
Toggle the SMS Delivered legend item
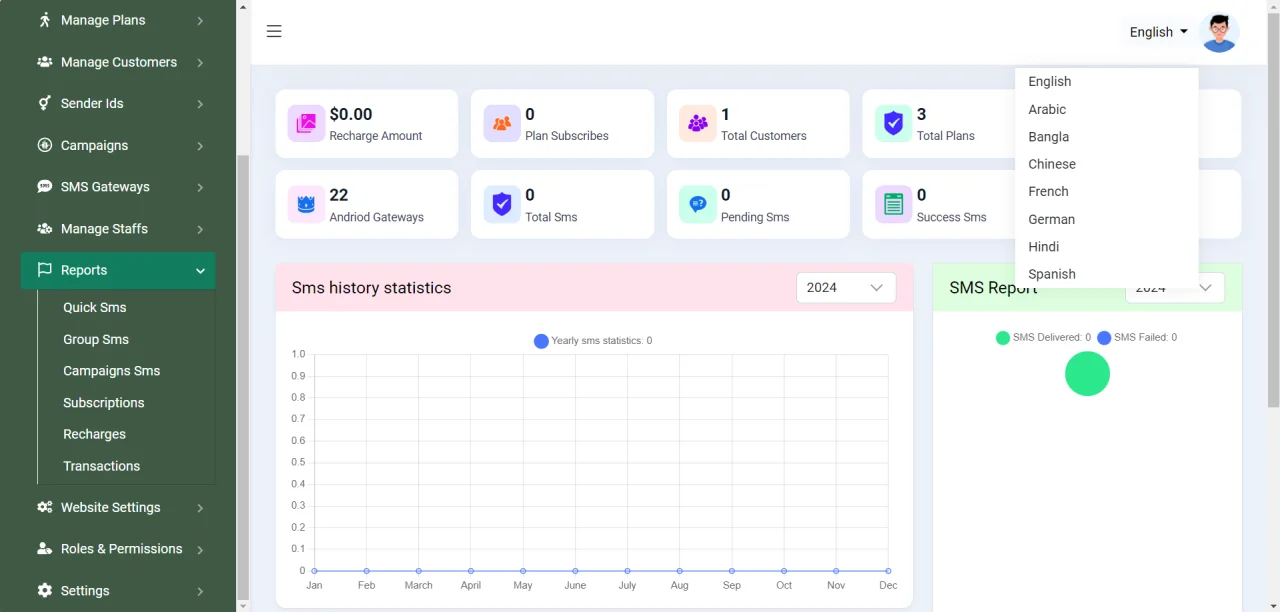[x=1043, y=338]
